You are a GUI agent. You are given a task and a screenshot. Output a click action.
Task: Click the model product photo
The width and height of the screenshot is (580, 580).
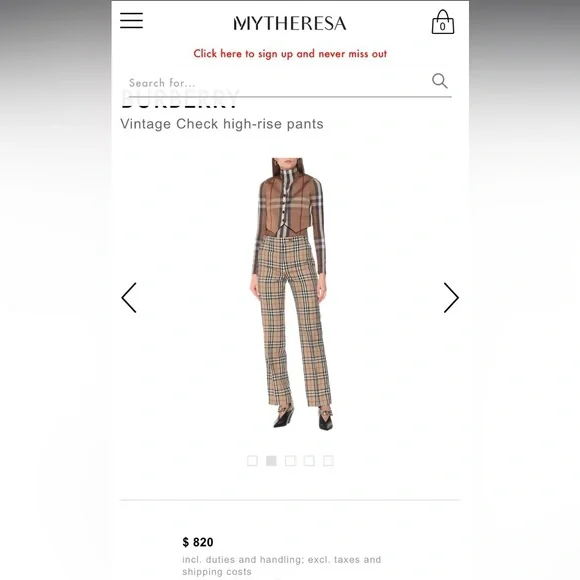[290, 294]
